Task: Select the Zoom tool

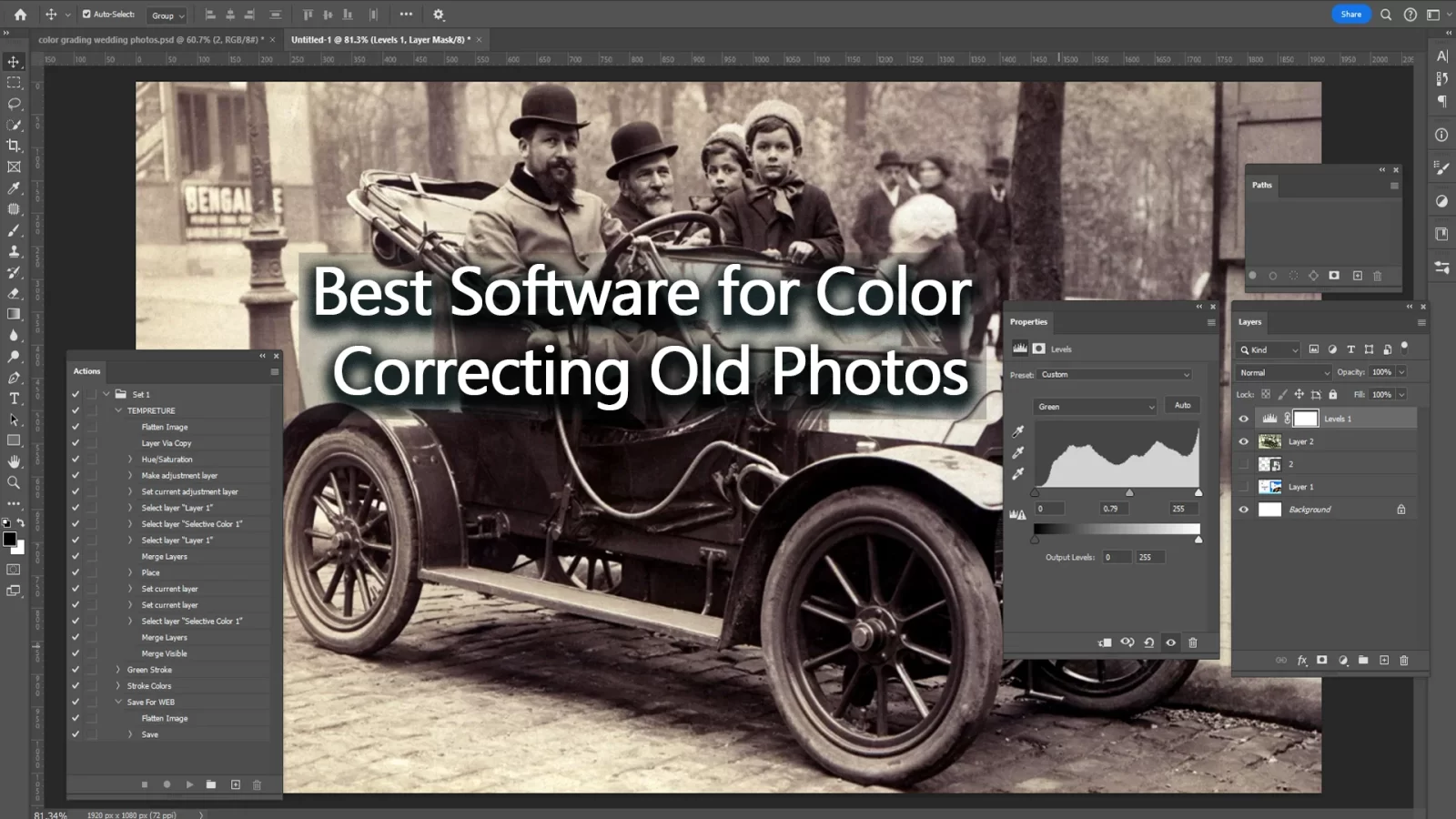Action: point(14,482)
